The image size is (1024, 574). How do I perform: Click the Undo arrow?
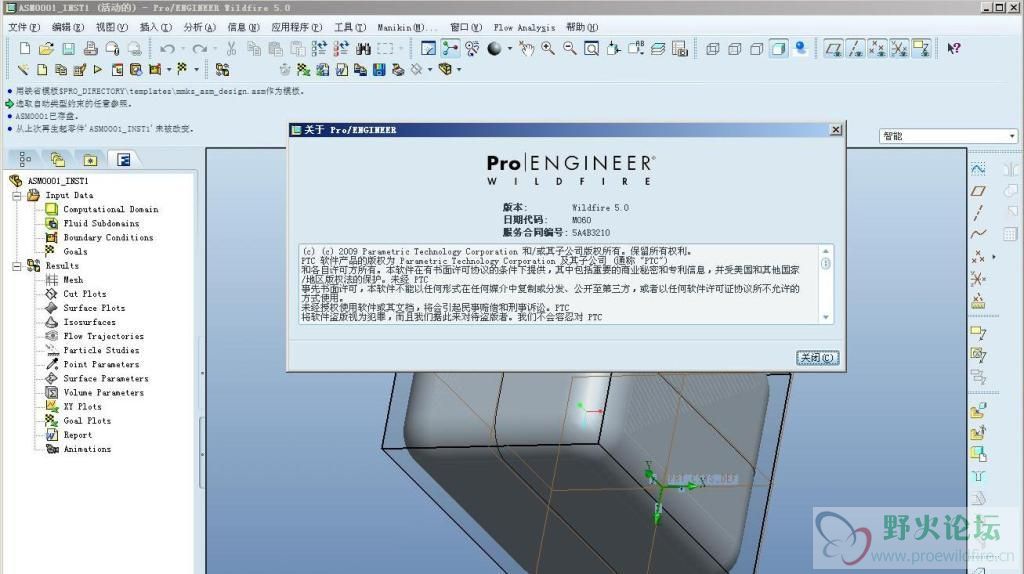pos(168,48)
